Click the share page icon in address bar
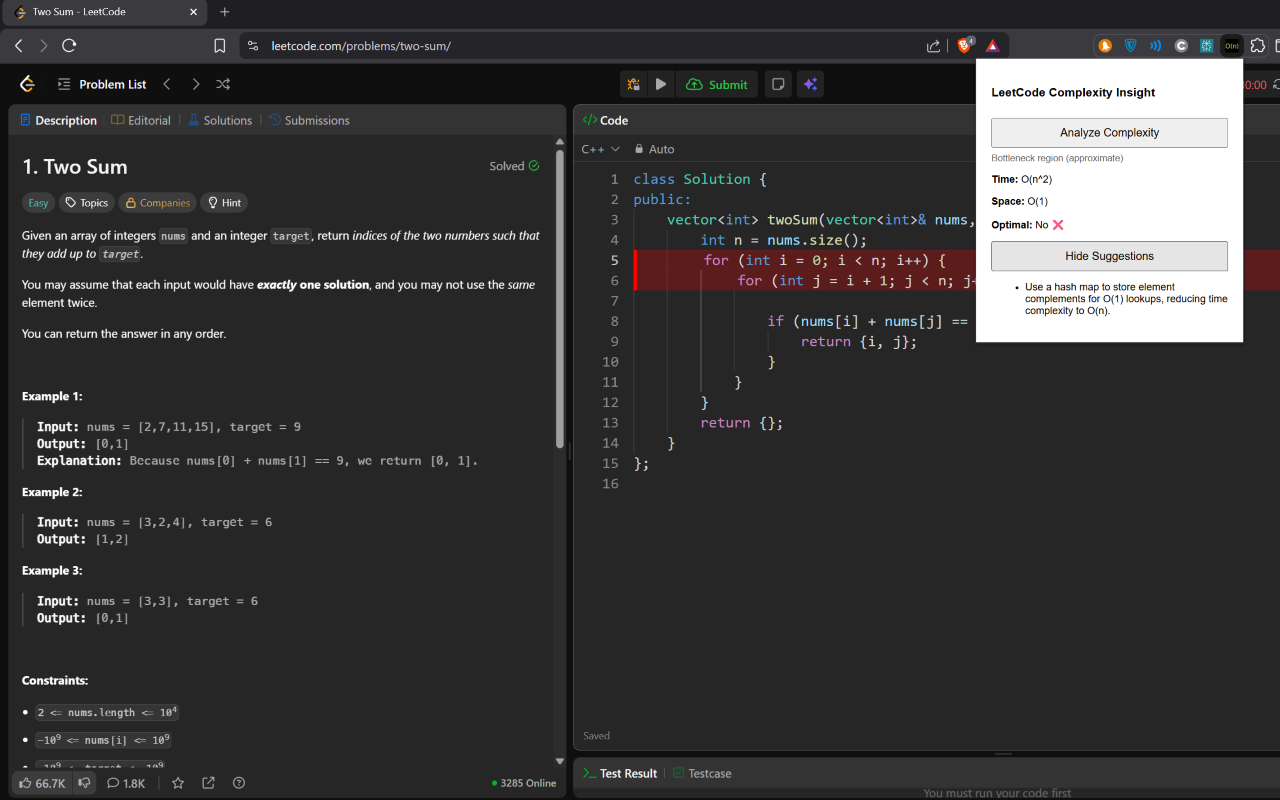Screen dimensions: 1280x800 point(933,45)
